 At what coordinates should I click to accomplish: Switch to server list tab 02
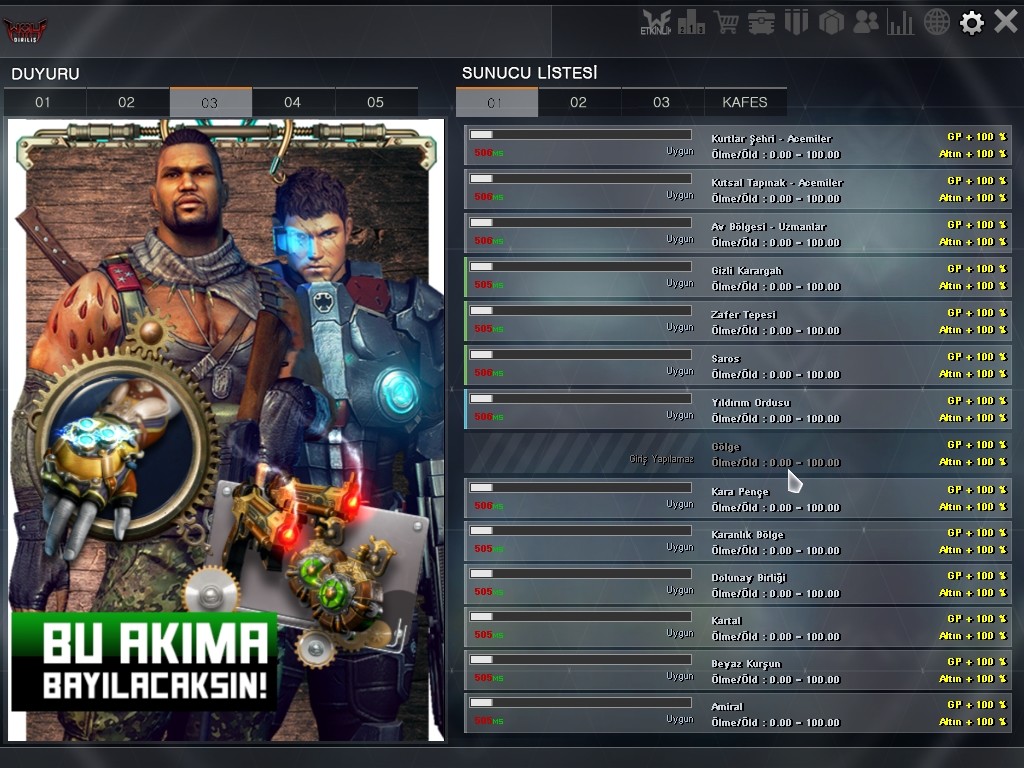pos(579,102)
